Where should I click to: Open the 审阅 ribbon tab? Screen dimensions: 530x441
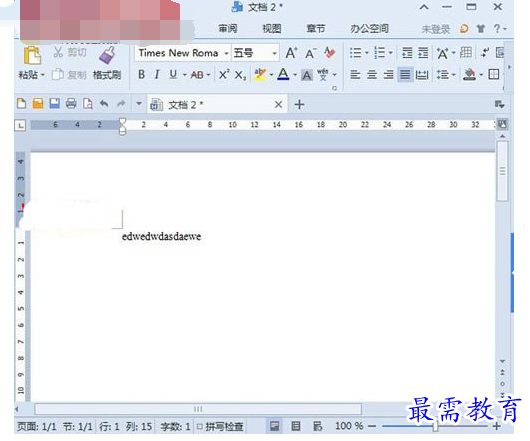point(227,29)
